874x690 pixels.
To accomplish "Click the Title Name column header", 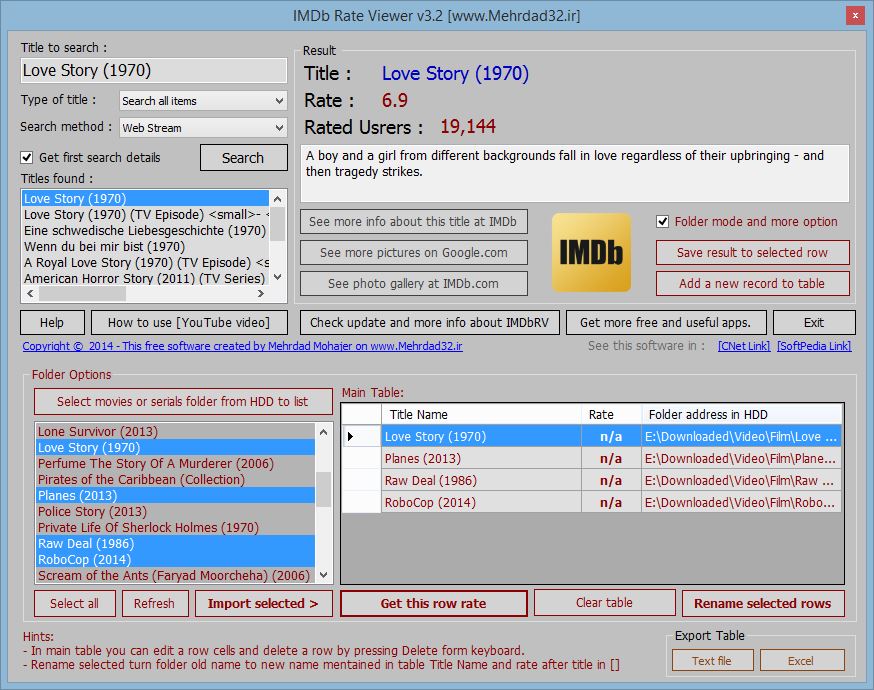I will click(482, 415).
